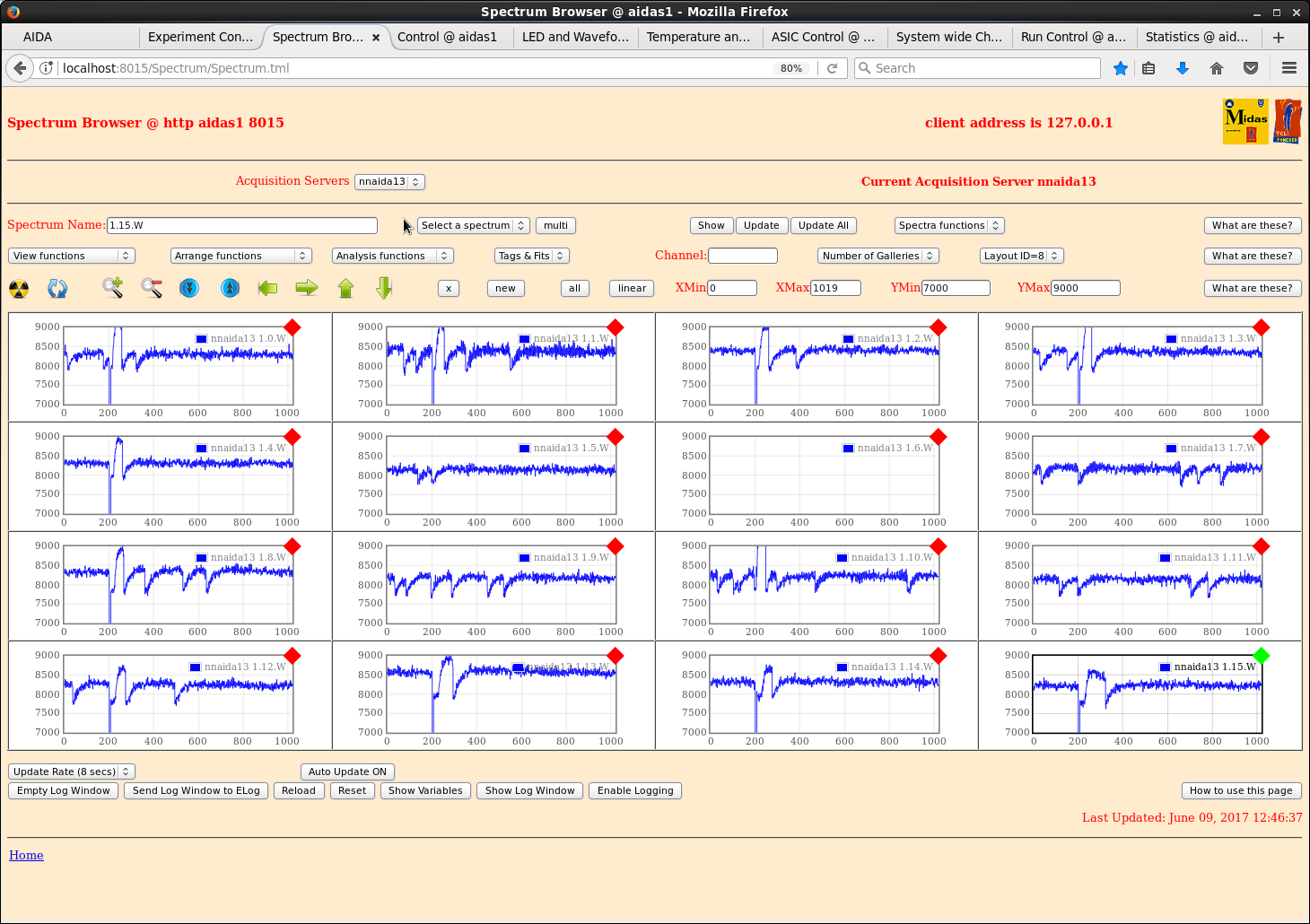Click the Show button
The image size is (1310, 924).
712,225
